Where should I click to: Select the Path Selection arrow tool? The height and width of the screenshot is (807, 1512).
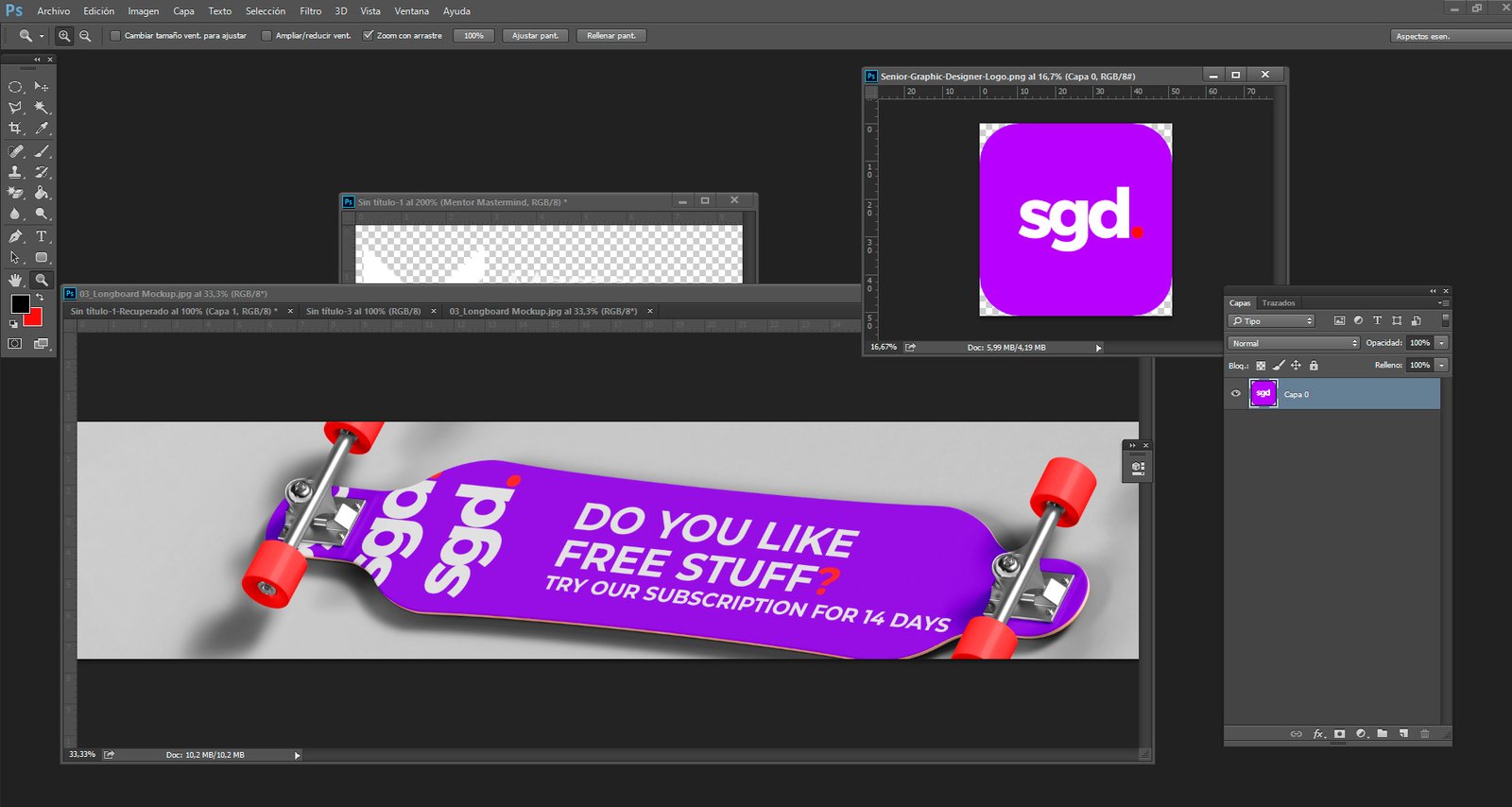[15, 257]
